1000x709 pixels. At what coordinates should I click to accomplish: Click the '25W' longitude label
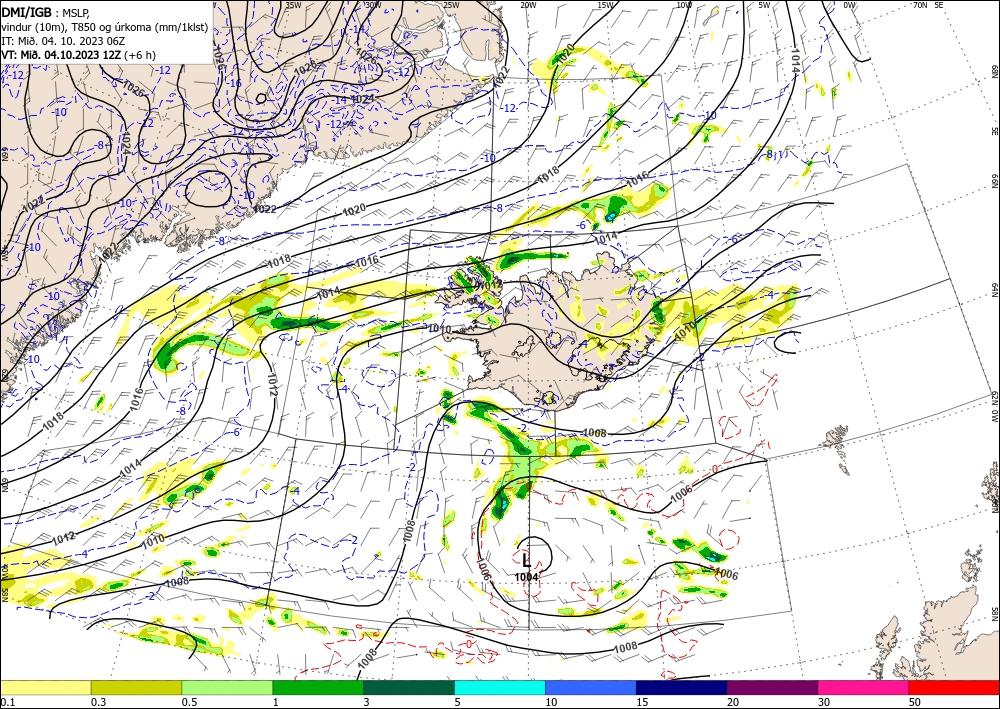pos(451,5)
